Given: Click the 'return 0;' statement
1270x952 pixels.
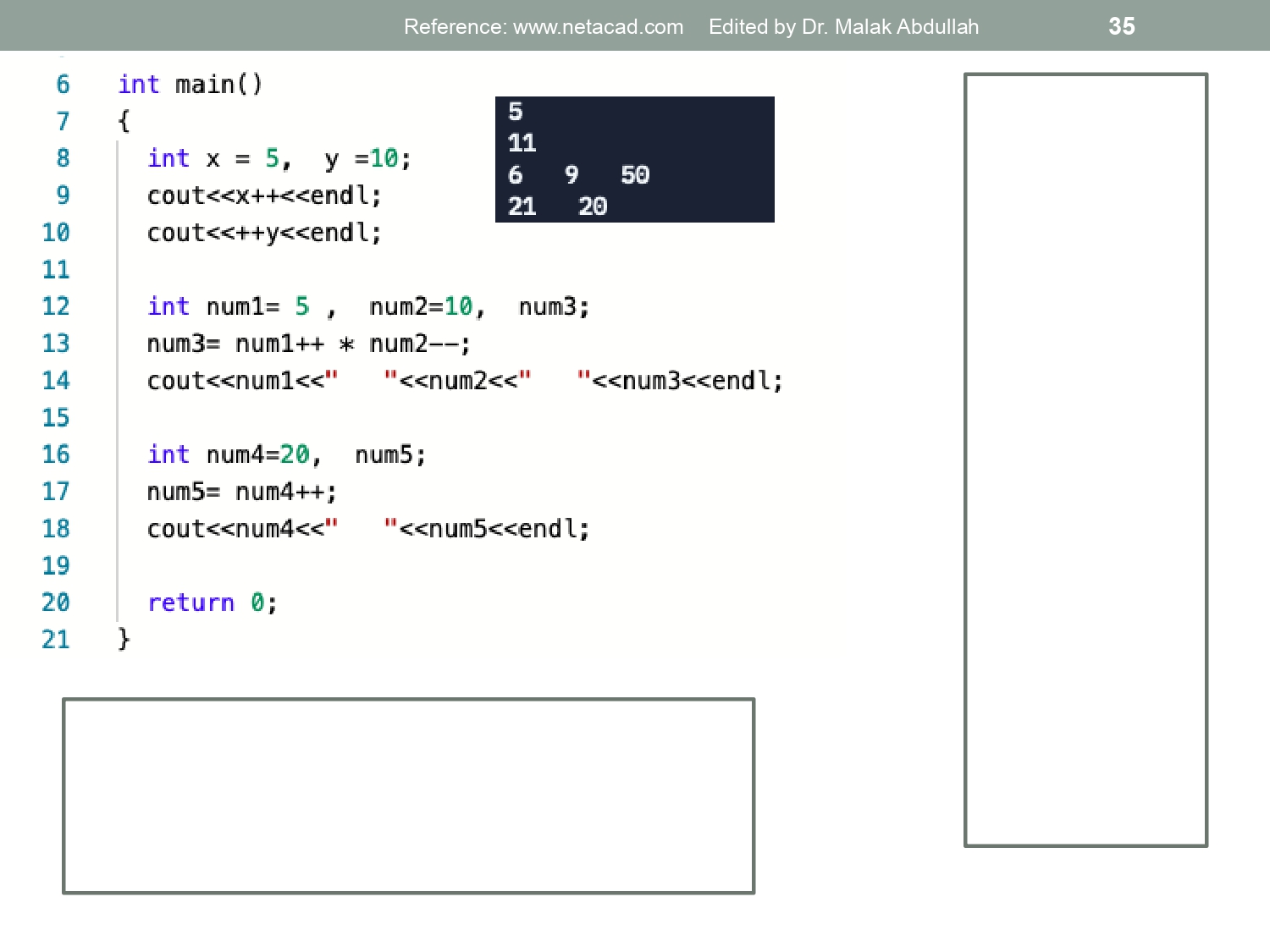Looking at the screenshot, I should point(212,603).
